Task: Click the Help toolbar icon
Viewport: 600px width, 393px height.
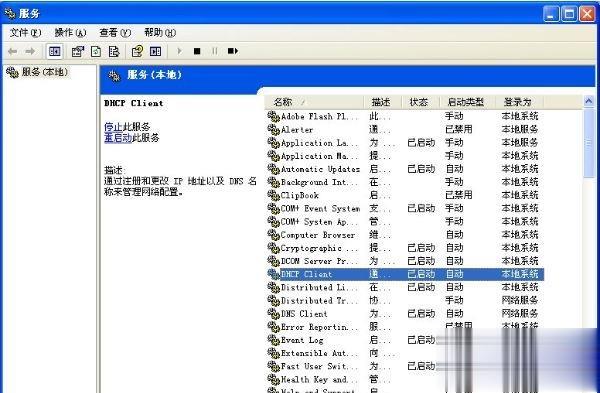Action: 137,51
